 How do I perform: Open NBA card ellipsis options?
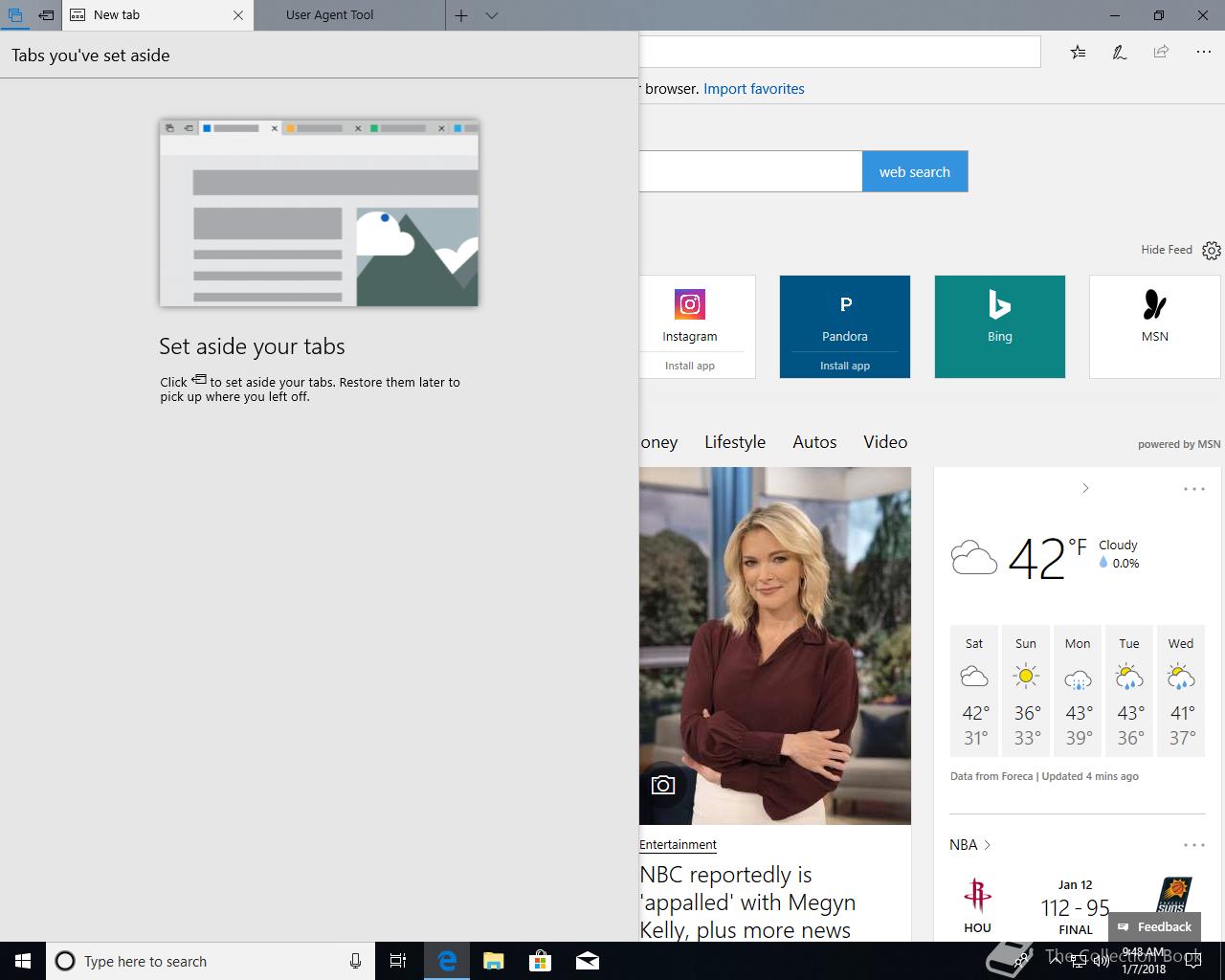click(1194, 845)
